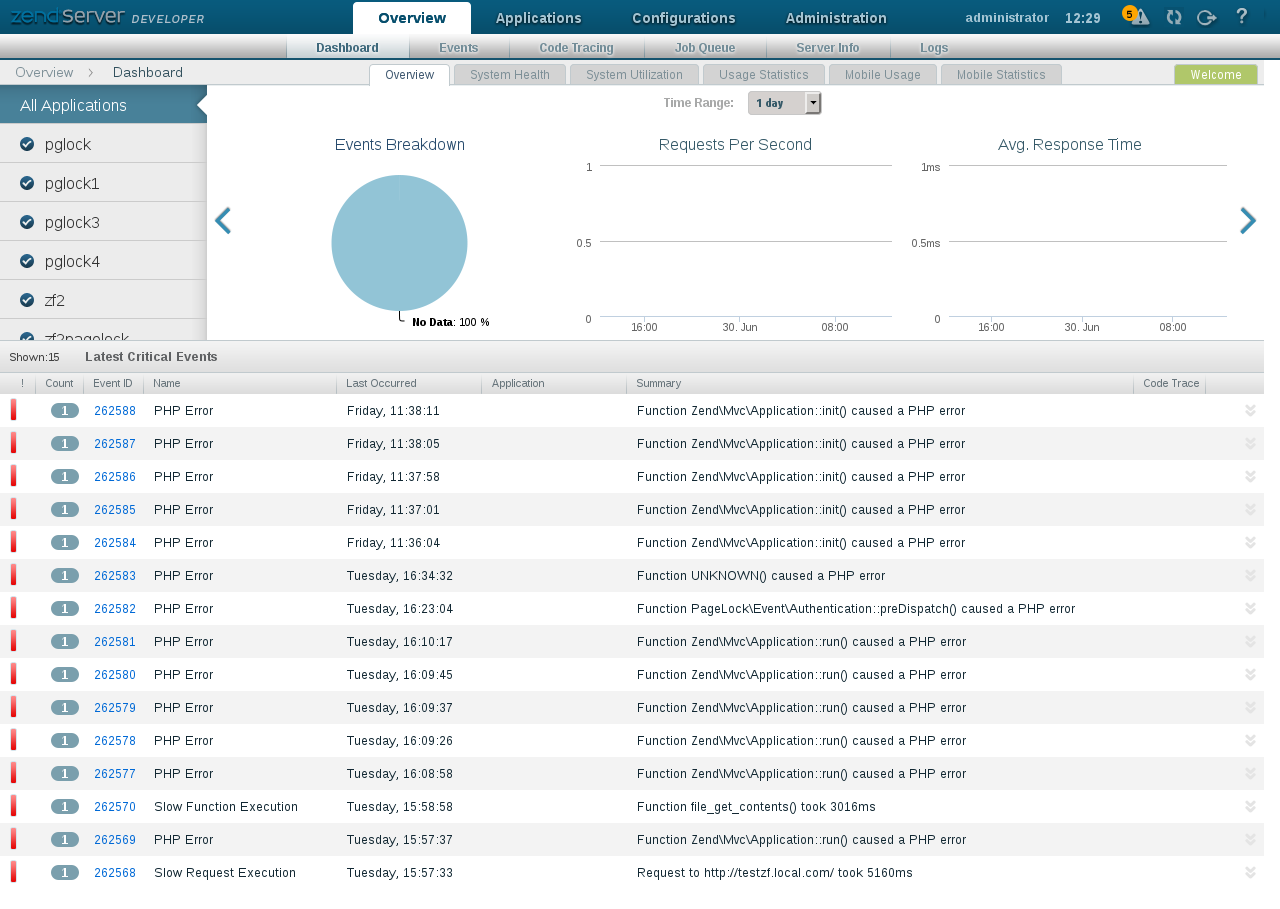The width and height of the screenshot is (1280, 909).
Task: Log out using the logout icon
Action: (x=1206, y=17)
